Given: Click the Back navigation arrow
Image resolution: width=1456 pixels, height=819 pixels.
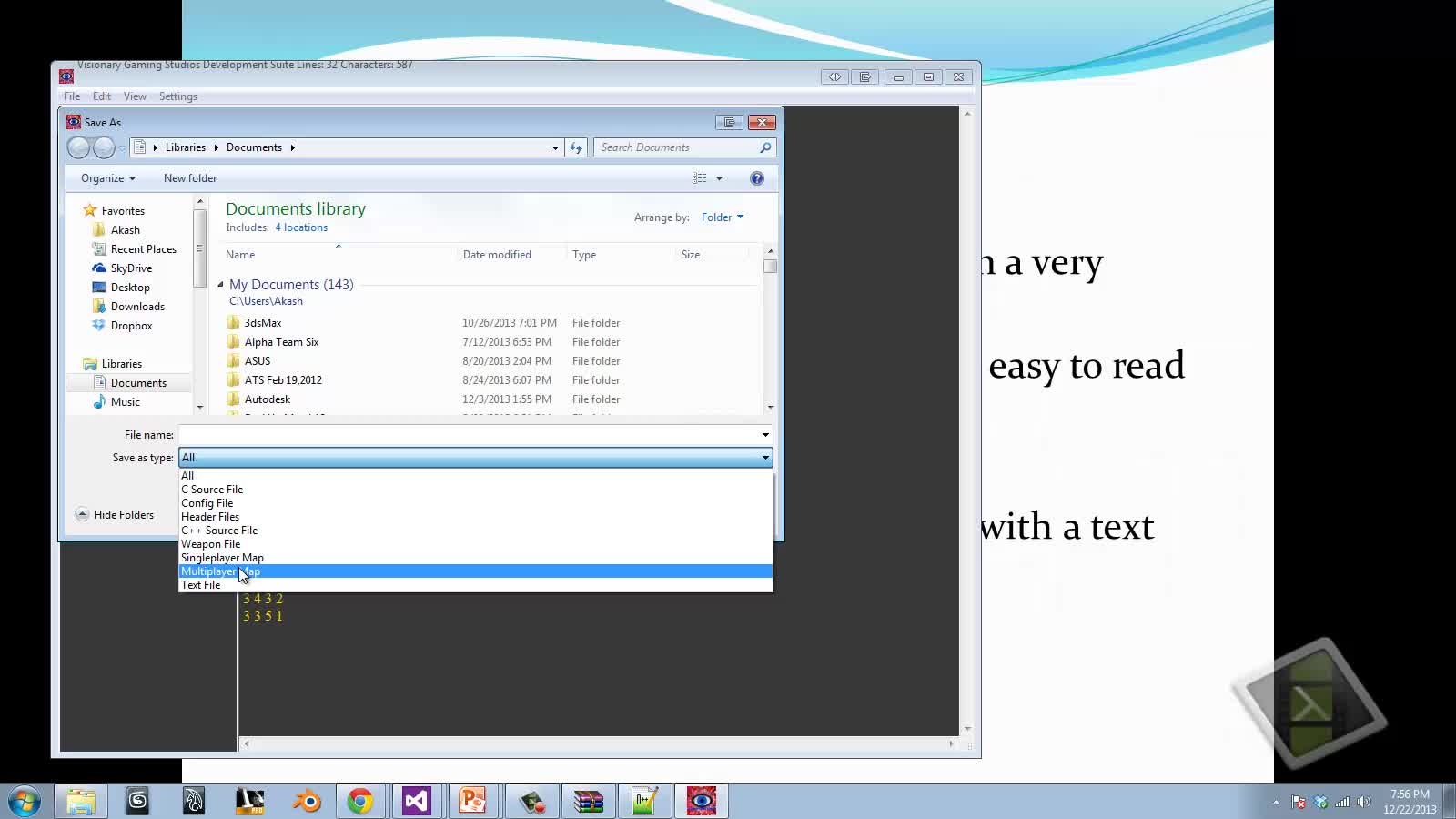Looking at the screenshot, I should coord(79,147).
